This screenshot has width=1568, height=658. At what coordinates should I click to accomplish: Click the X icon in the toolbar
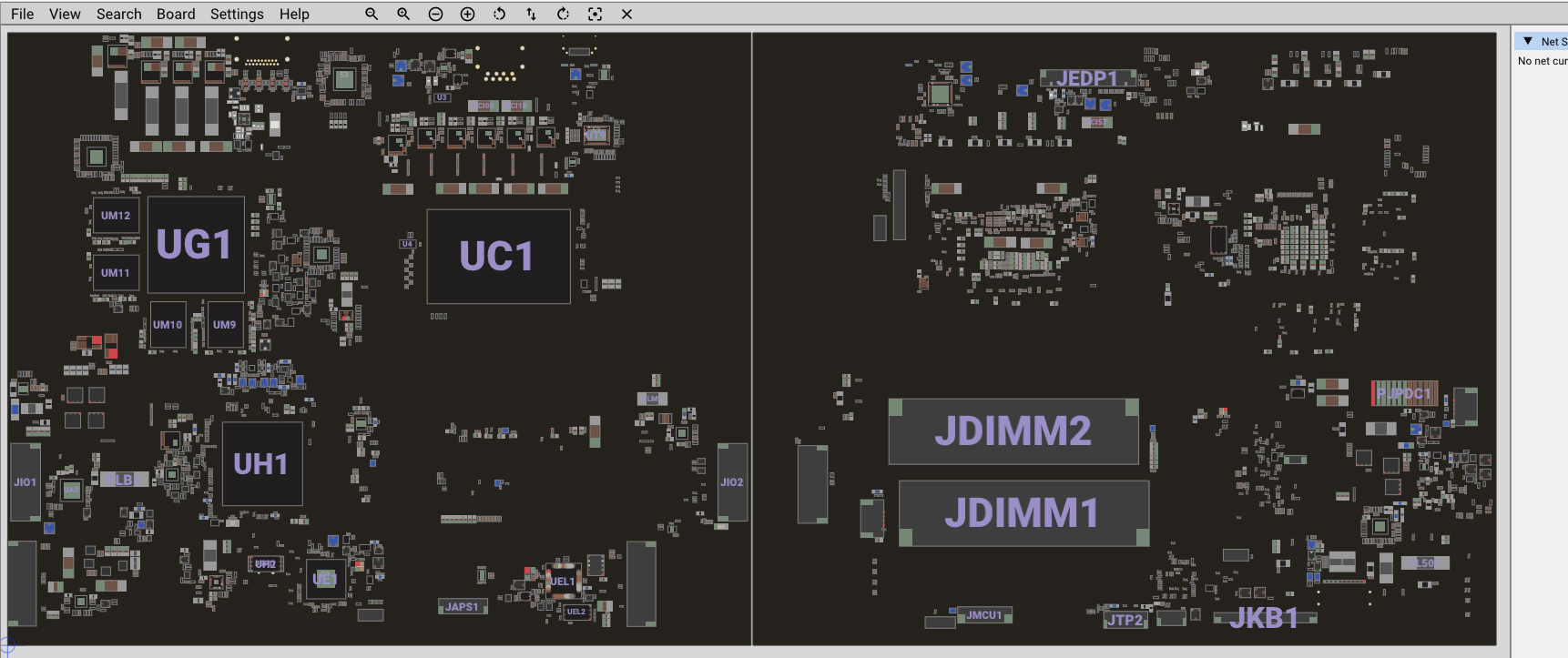click(626, 14)
